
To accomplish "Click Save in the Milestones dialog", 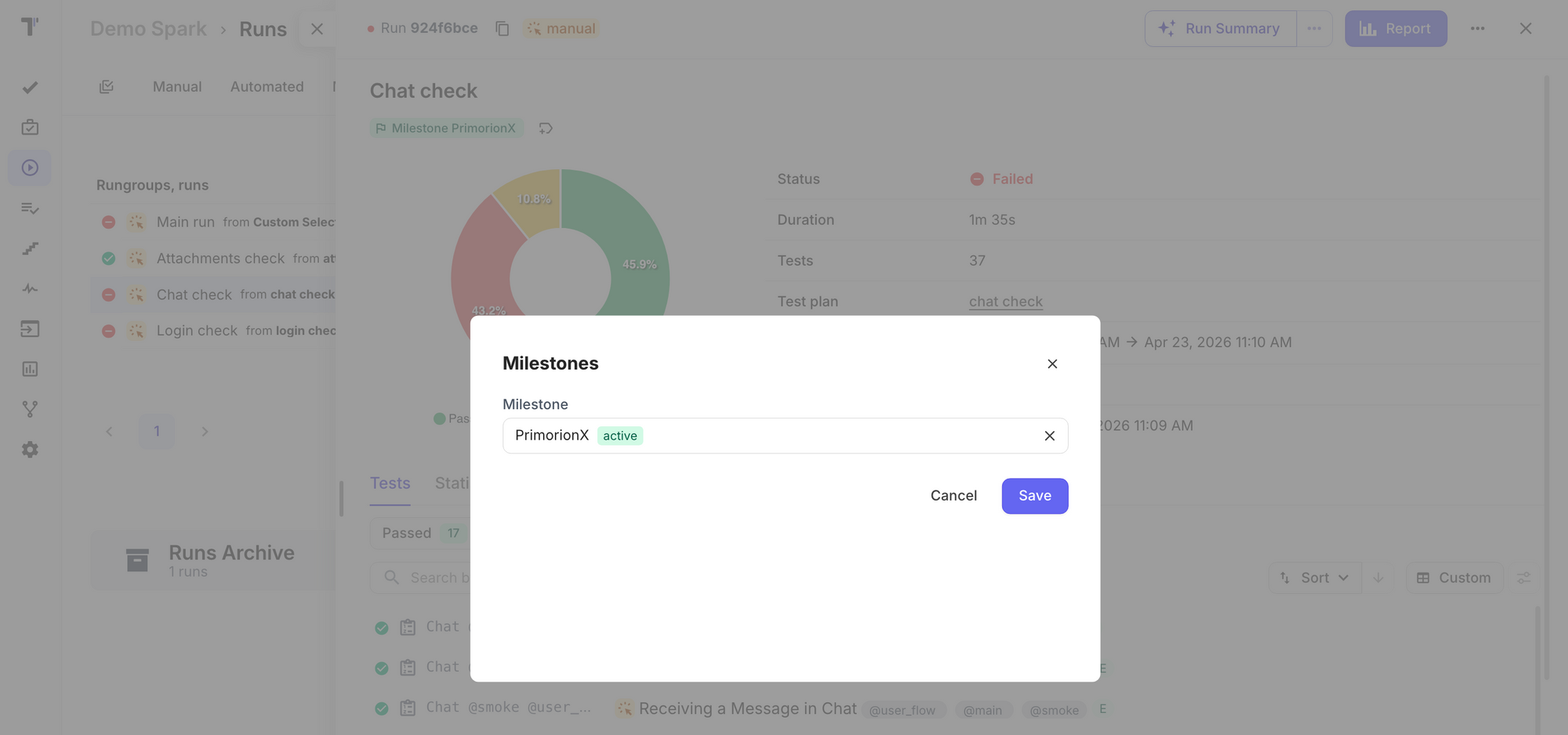I will [x=1034, y=496].
